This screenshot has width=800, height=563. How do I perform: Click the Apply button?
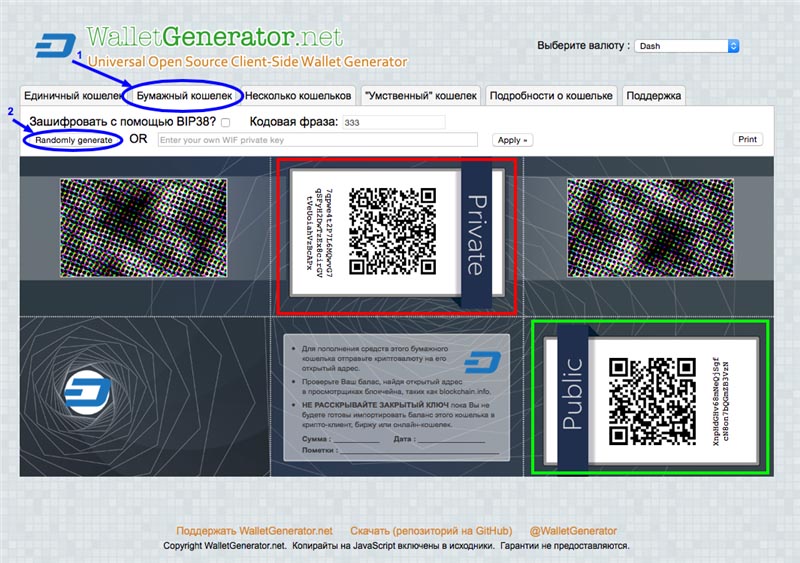(512, 140)
